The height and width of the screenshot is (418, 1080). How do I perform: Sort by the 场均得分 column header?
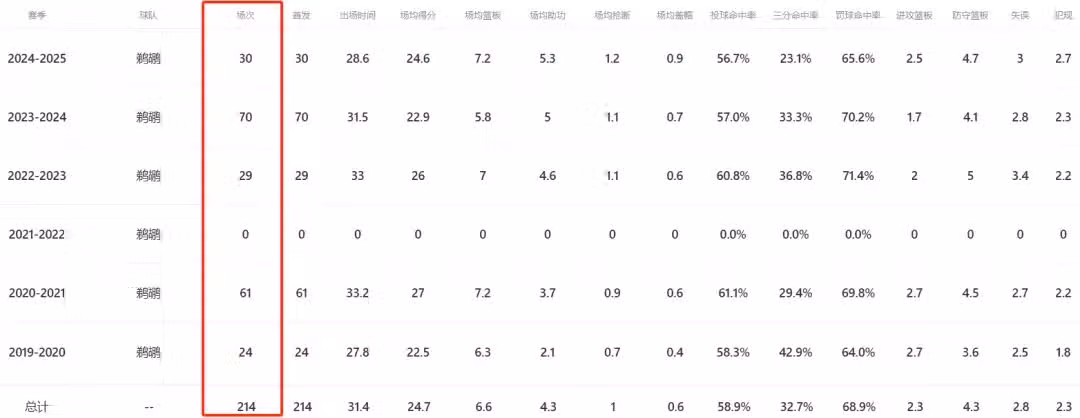(x=418, y=17)
